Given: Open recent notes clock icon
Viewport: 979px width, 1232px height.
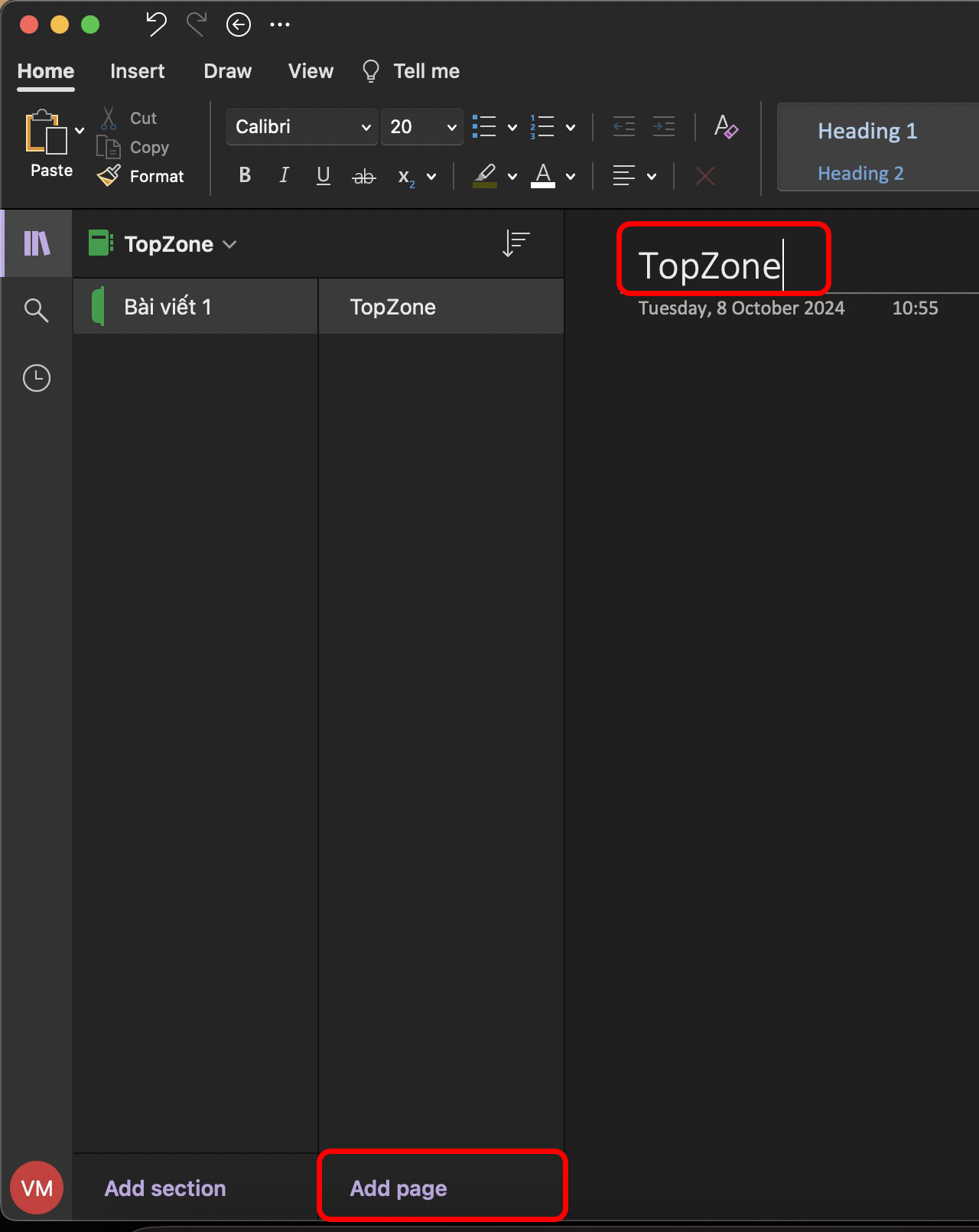Looking at the screenshot, I should (x=37, y=378).
